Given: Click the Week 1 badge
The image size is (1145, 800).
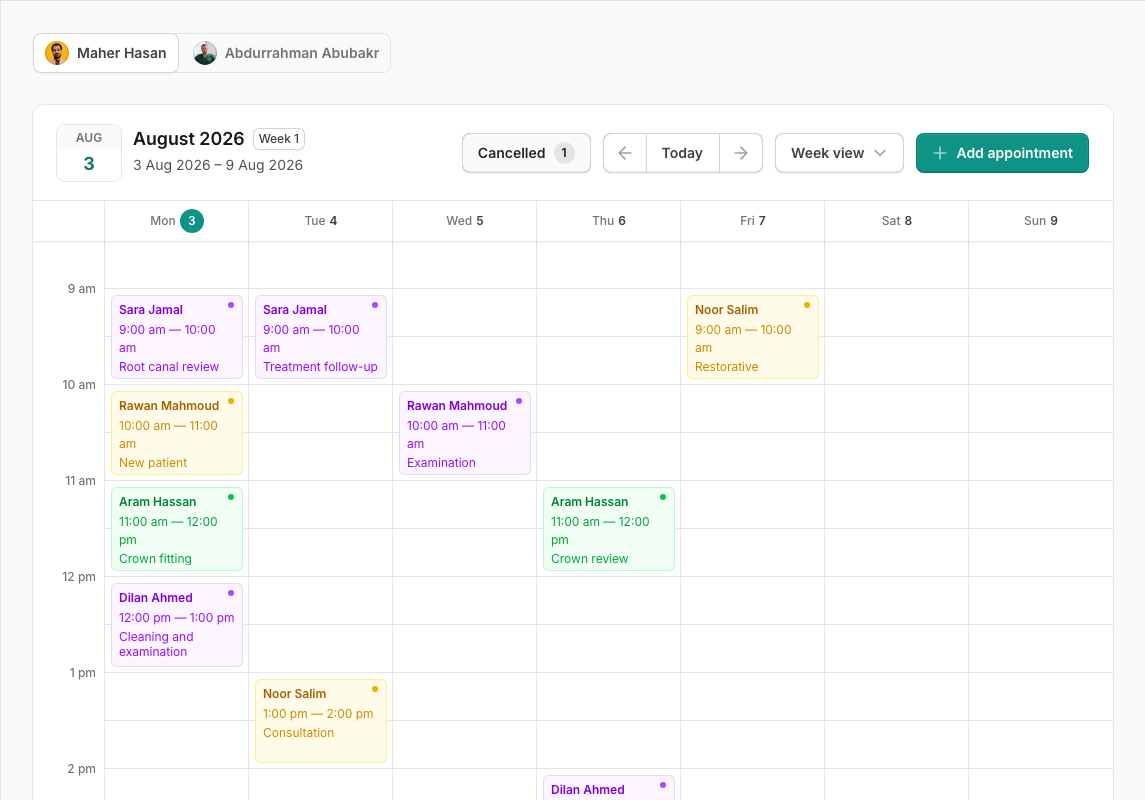Looking at the screenshot, I should 279,139.
